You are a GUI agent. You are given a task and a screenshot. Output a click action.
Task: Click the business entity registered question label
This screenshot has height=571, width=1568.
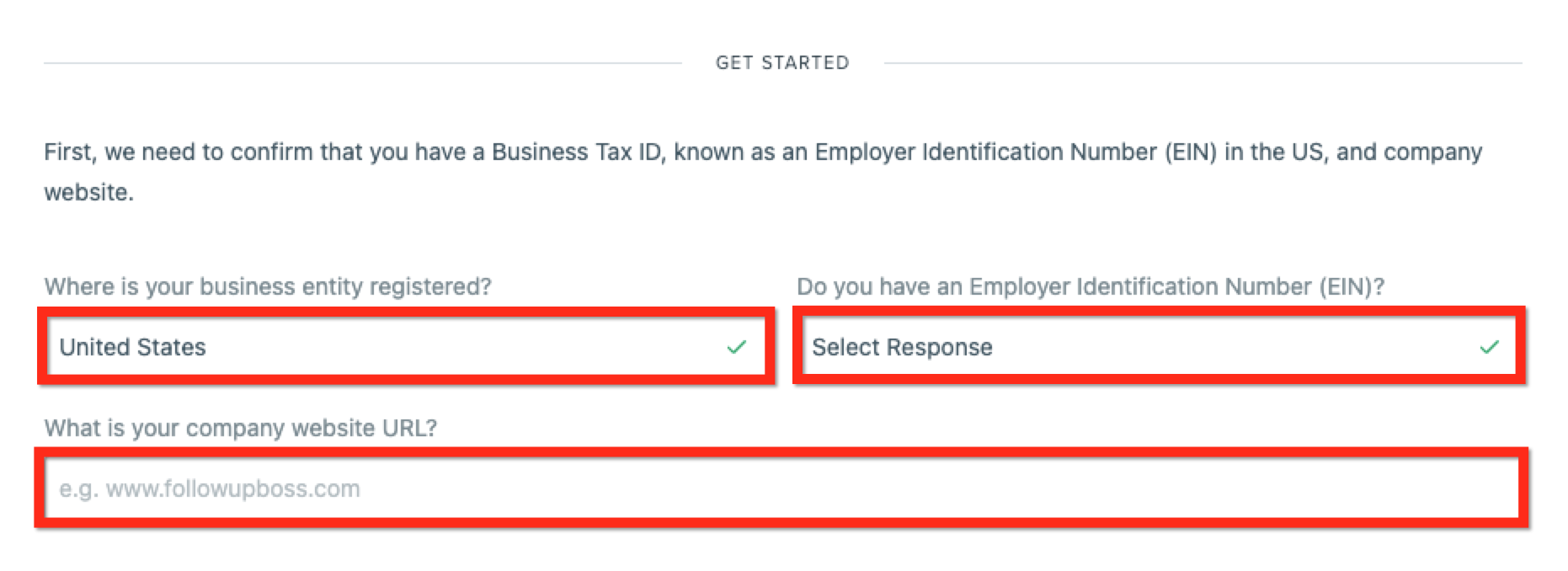269,286
